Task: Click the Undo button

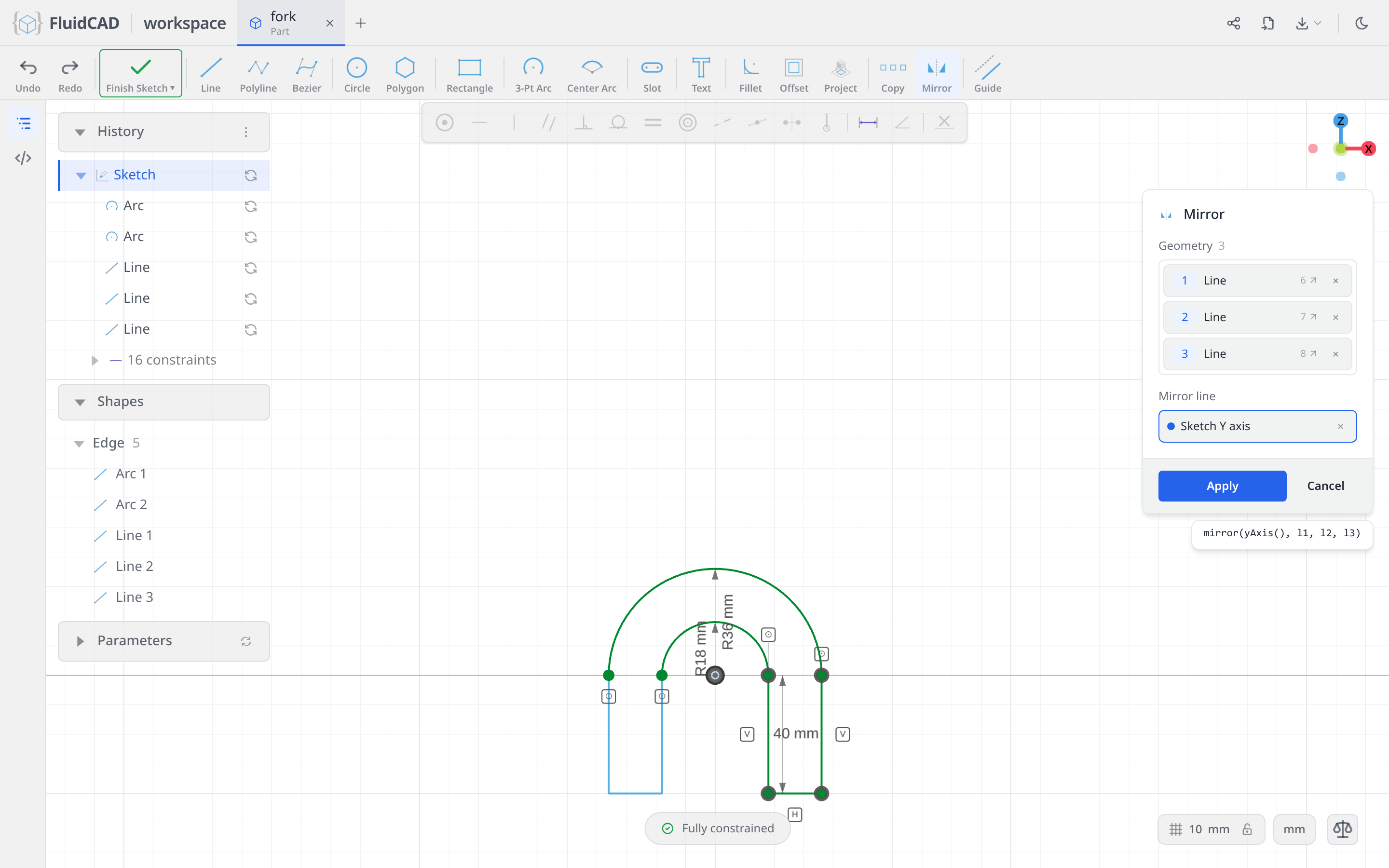Action: coord(27,75)
